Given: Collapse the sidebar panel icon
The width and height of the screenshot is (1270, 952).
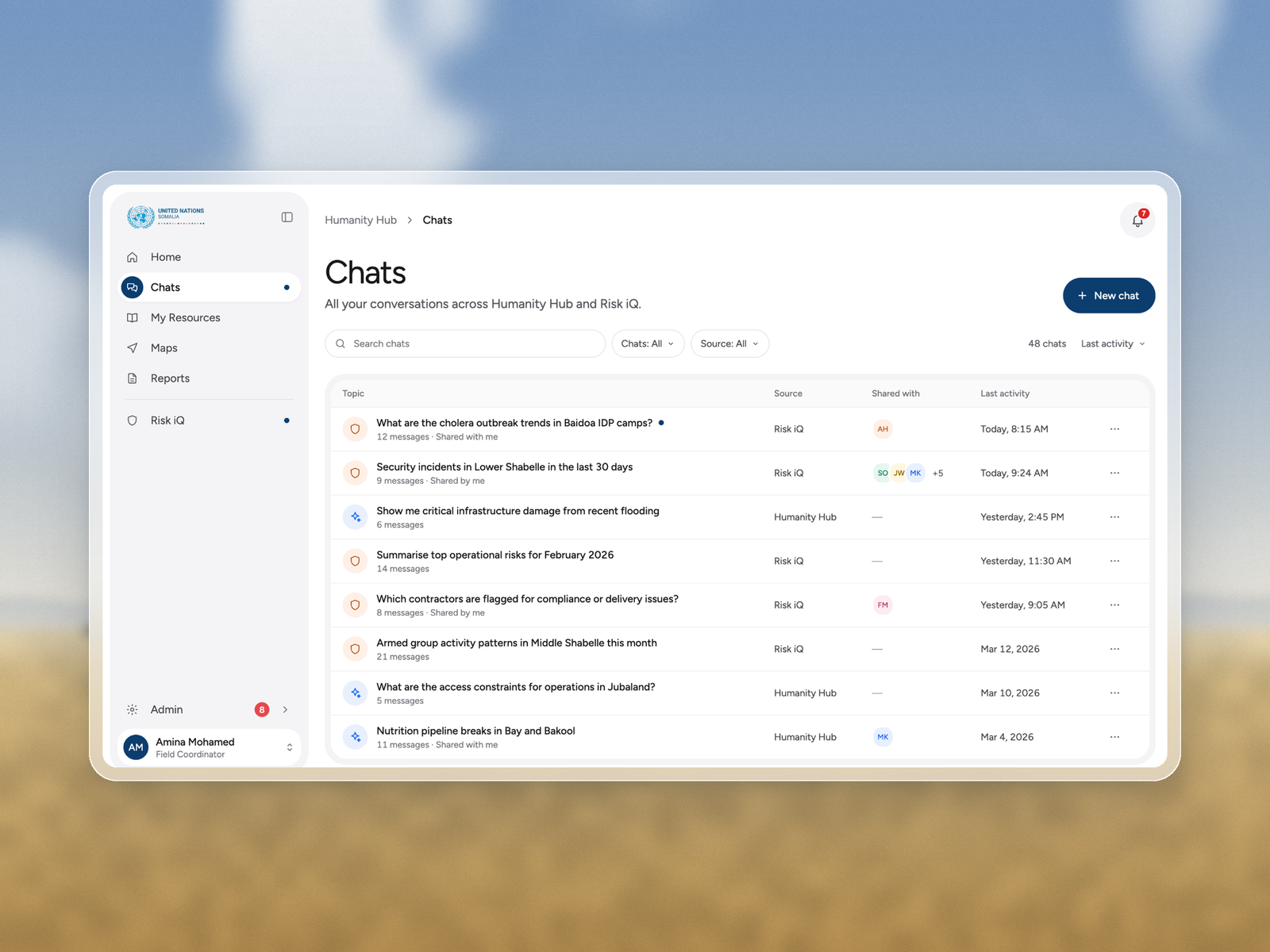Looking at the screenshot, I should tap(287, 217).
